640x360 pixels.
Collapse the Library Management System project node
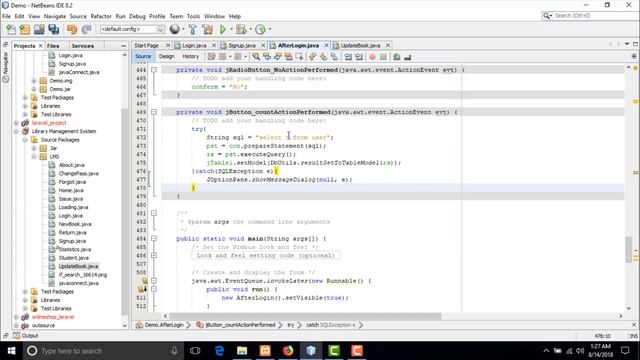(x=16, y=131)
